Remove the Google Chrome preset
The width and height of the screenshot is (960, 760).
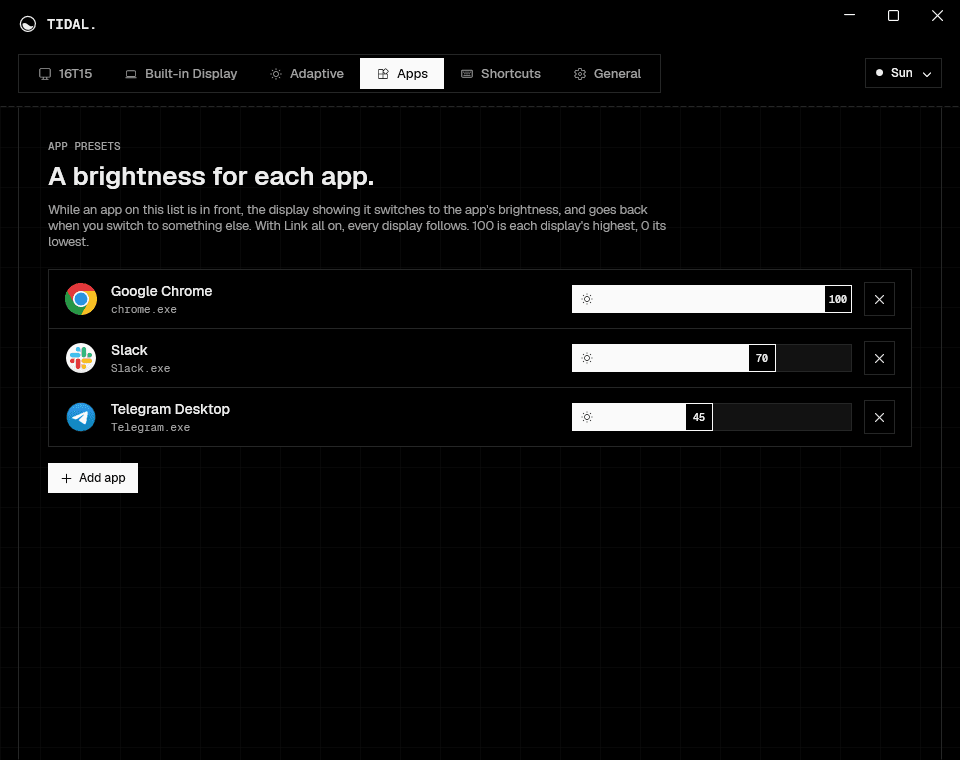[879, 299]
